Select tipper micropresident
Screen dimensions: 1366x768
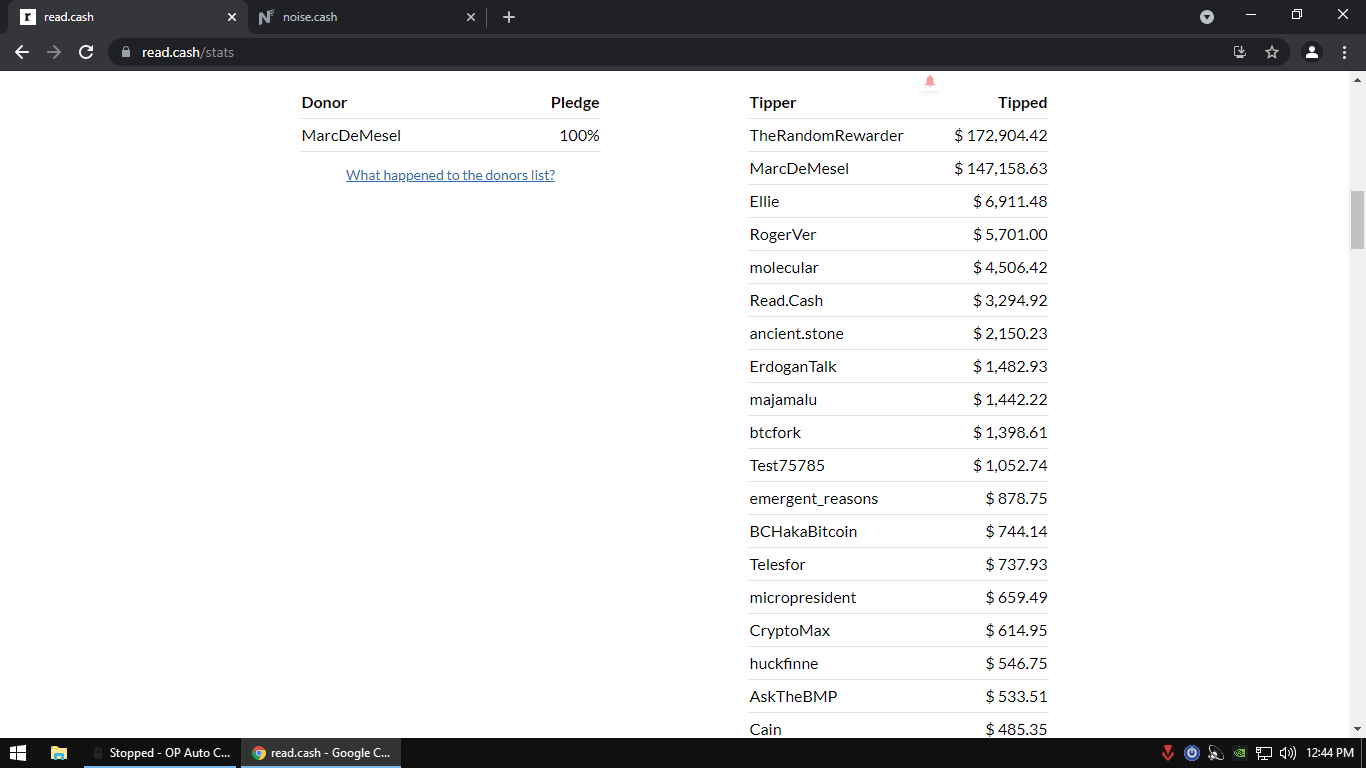click(x=803, y=598)
